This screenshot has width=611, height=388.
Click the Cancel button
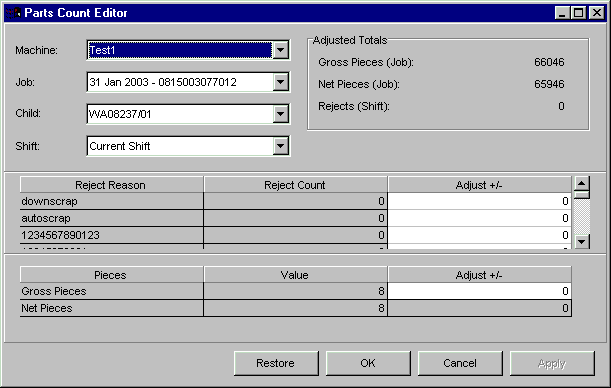[x=460, y=363]
